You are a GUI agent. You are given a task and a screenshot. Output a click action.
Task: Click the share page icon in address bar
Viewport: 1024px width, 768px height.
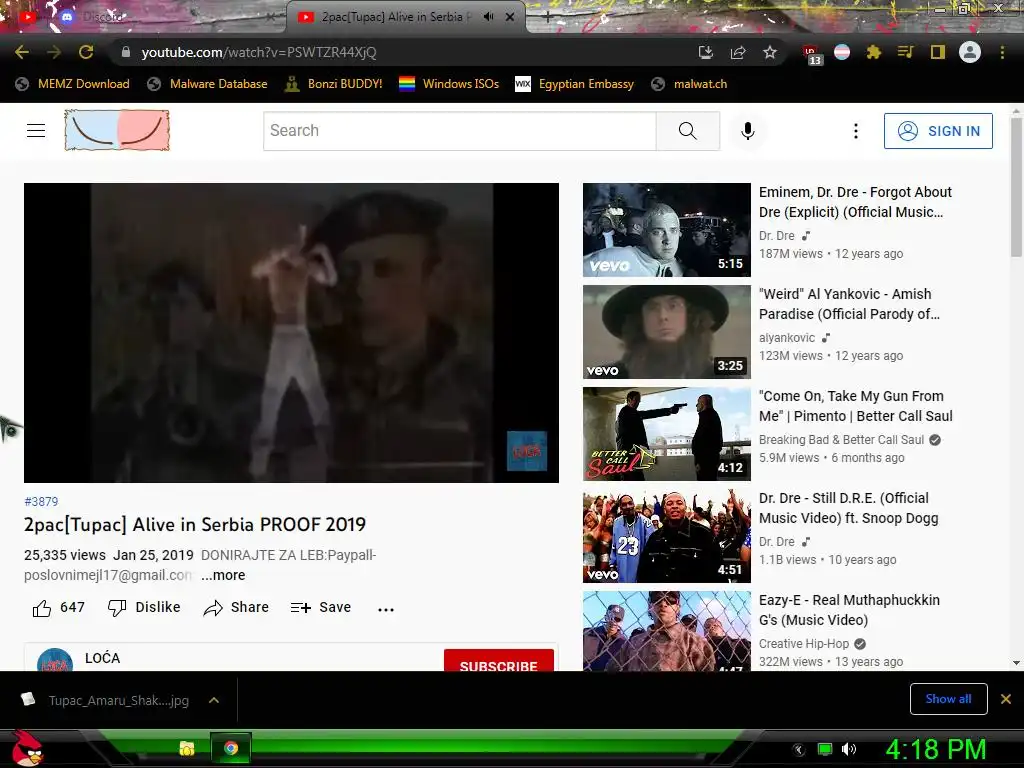(x=738, y=52)
